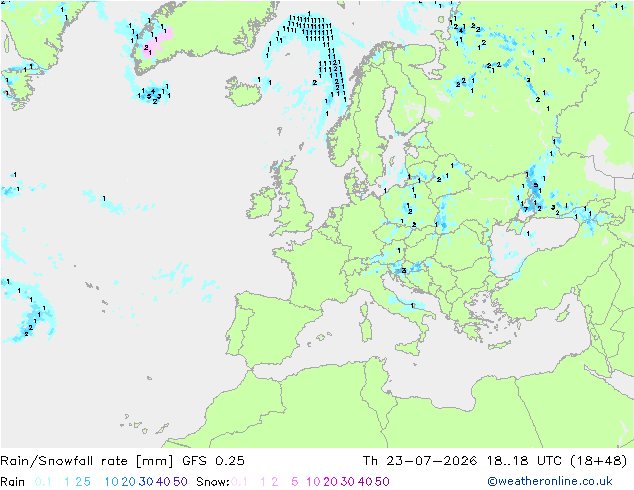Click the '18..18 UTC' time label
The height and width of the screenshot is (490, 634).
pyautogui.click(x=524, y=461)
